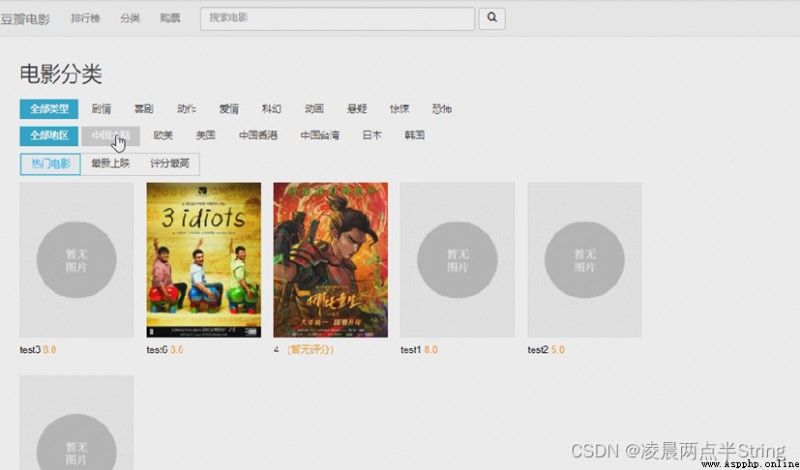Filter movies by 爱情 genre

[x=229, y=109]
